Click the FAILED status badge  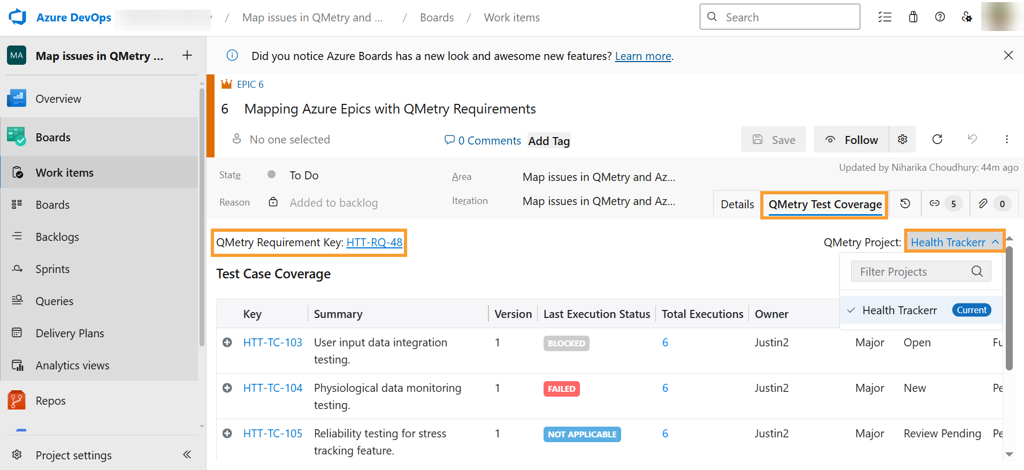(562, 388)
